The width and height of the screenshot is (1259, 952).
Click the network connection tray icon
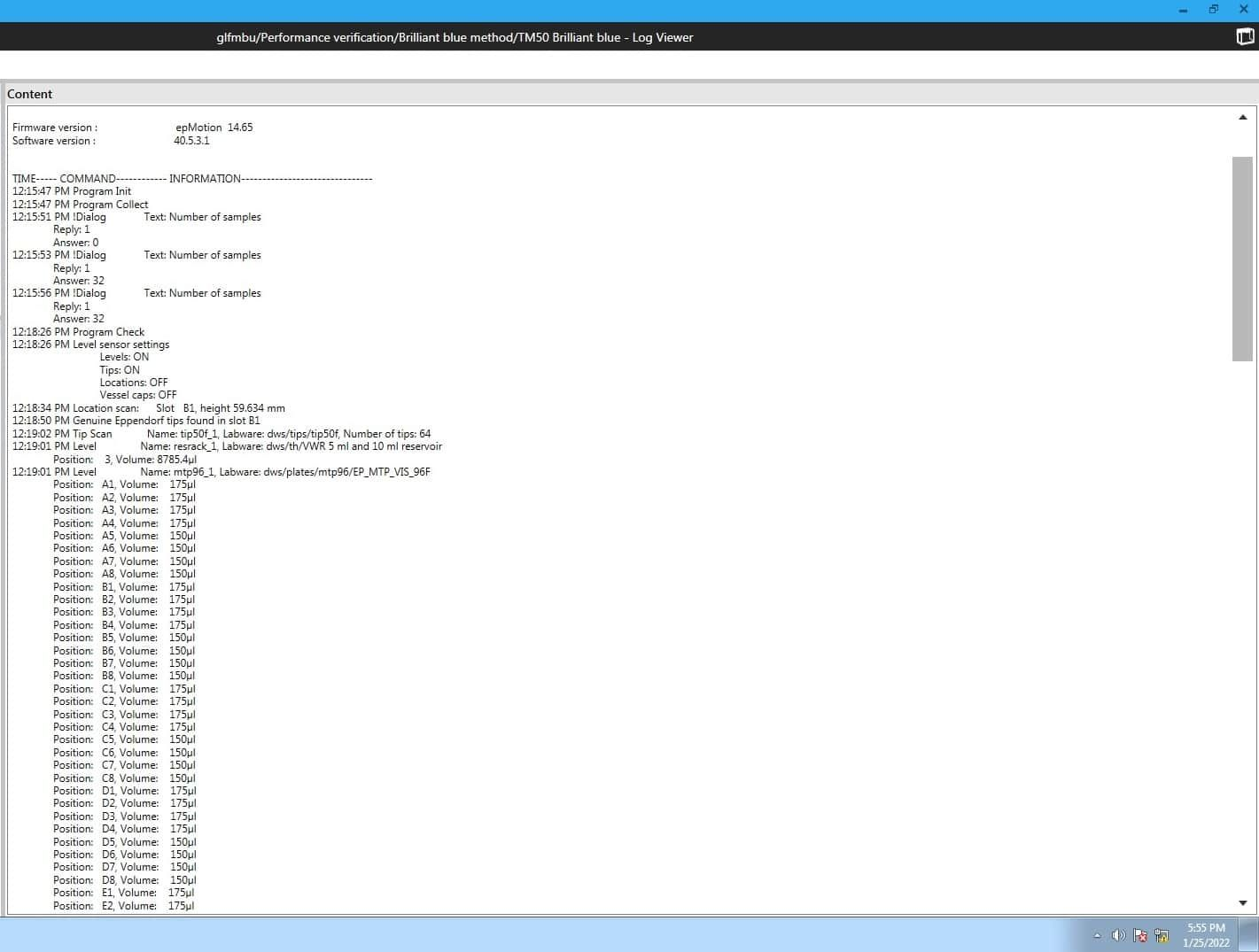click(x=1162, y=935)
